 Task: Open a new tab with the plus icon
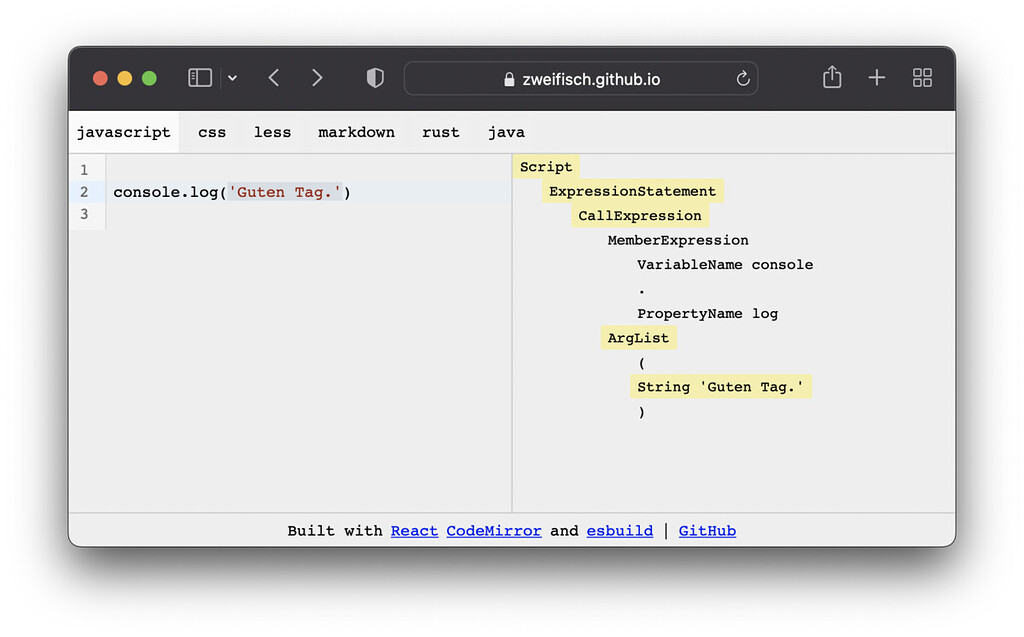876,77
